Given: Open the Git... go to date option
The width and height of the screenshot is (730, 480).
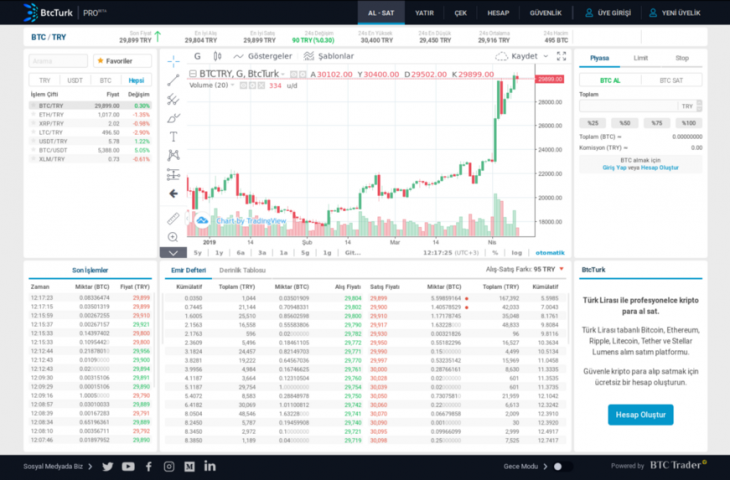Looking at the screenshot, I should pos(353,253).
